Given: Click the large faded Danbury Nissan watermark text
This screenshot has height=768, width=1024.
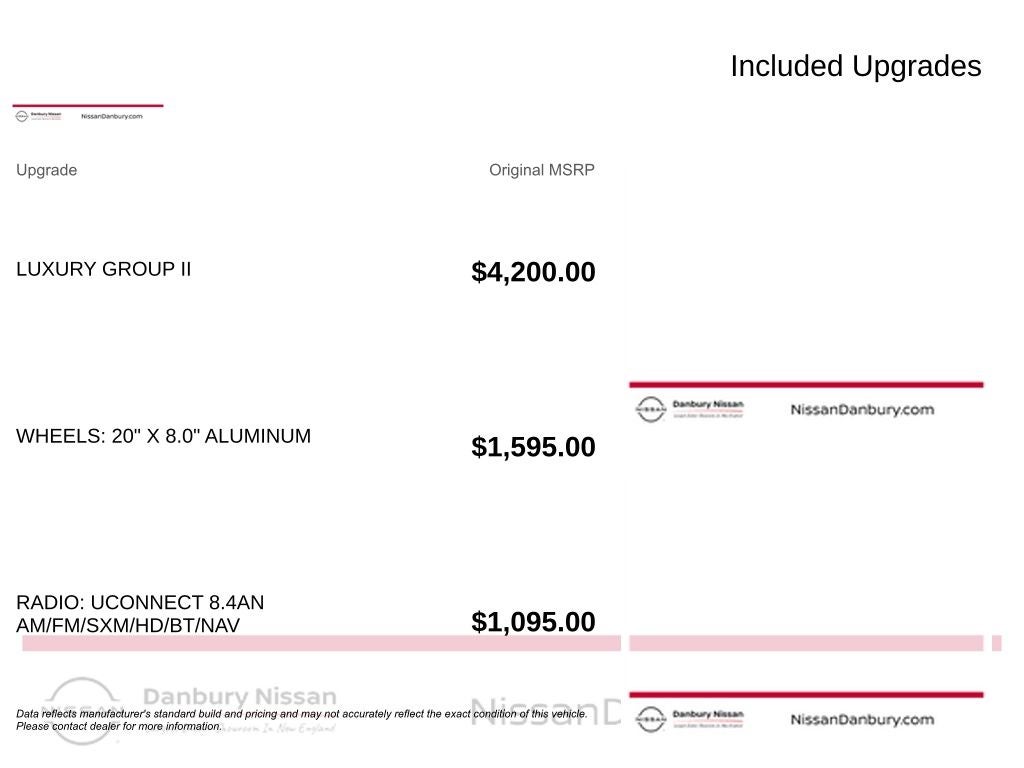Looking at the screenshot, I should [x=240, y=697].
